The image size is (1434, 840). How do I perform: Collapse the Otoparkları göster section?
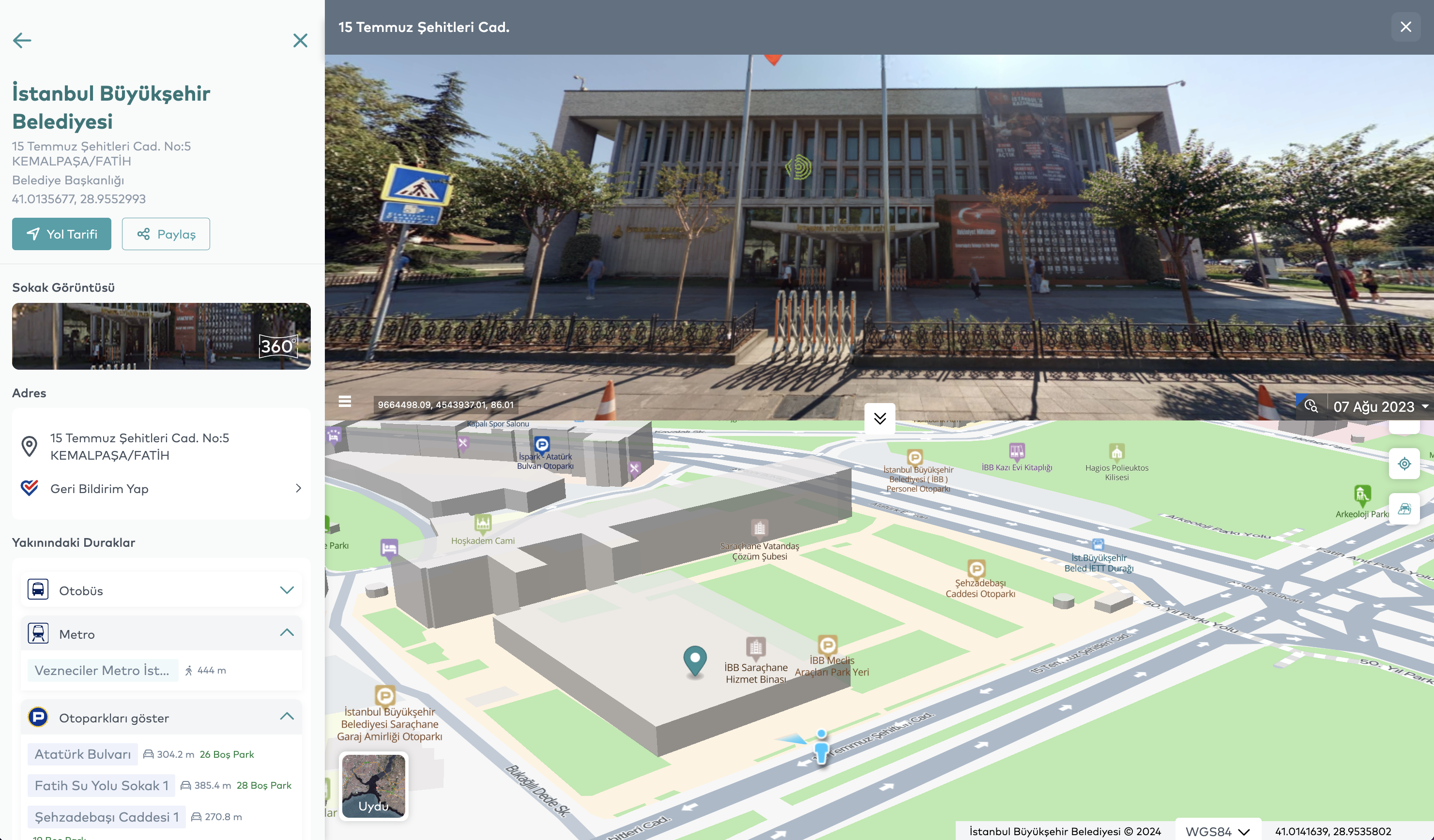(x=287, y=717)
